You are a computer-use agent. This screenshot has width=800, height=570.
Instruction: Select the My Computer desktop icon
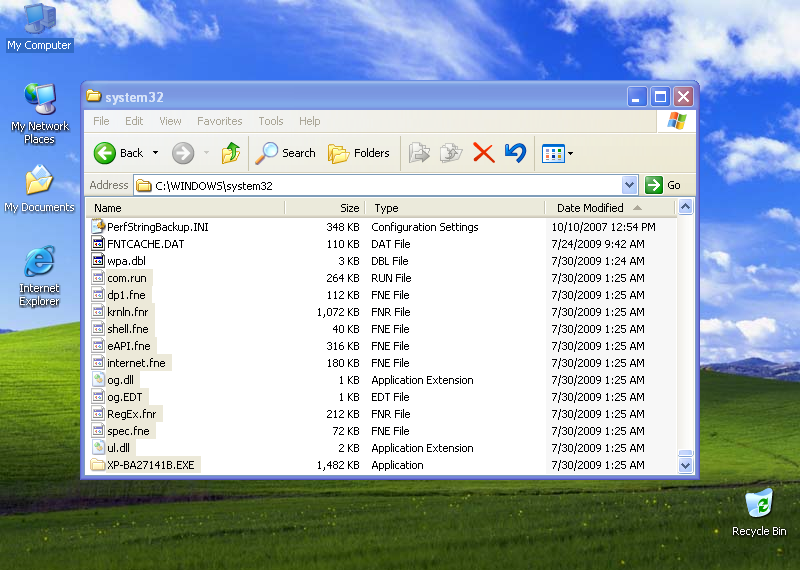(x=39, y=27)
